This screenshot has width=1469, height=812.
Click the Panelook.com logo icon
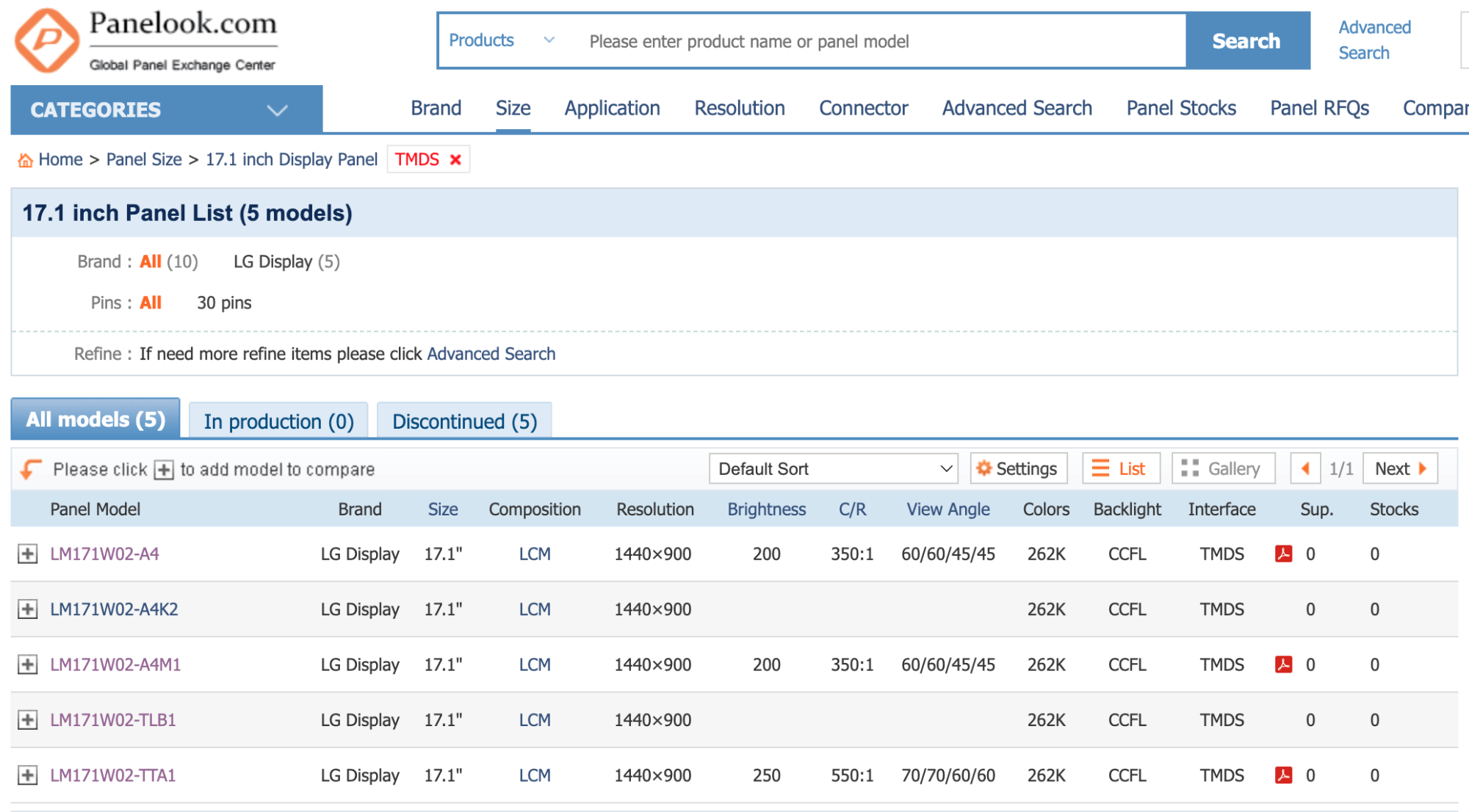[47, 41]
